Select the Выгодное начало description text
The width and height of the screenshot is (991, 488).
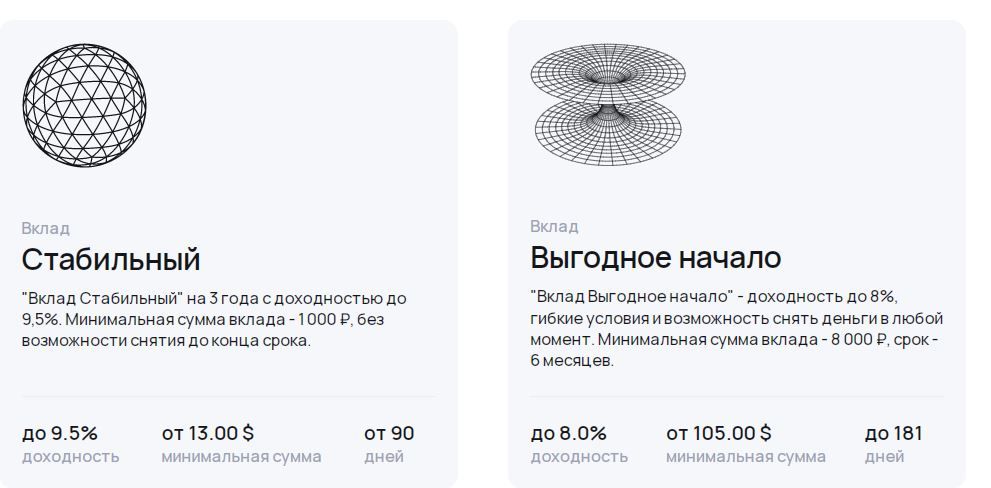[x=736, y=329]
